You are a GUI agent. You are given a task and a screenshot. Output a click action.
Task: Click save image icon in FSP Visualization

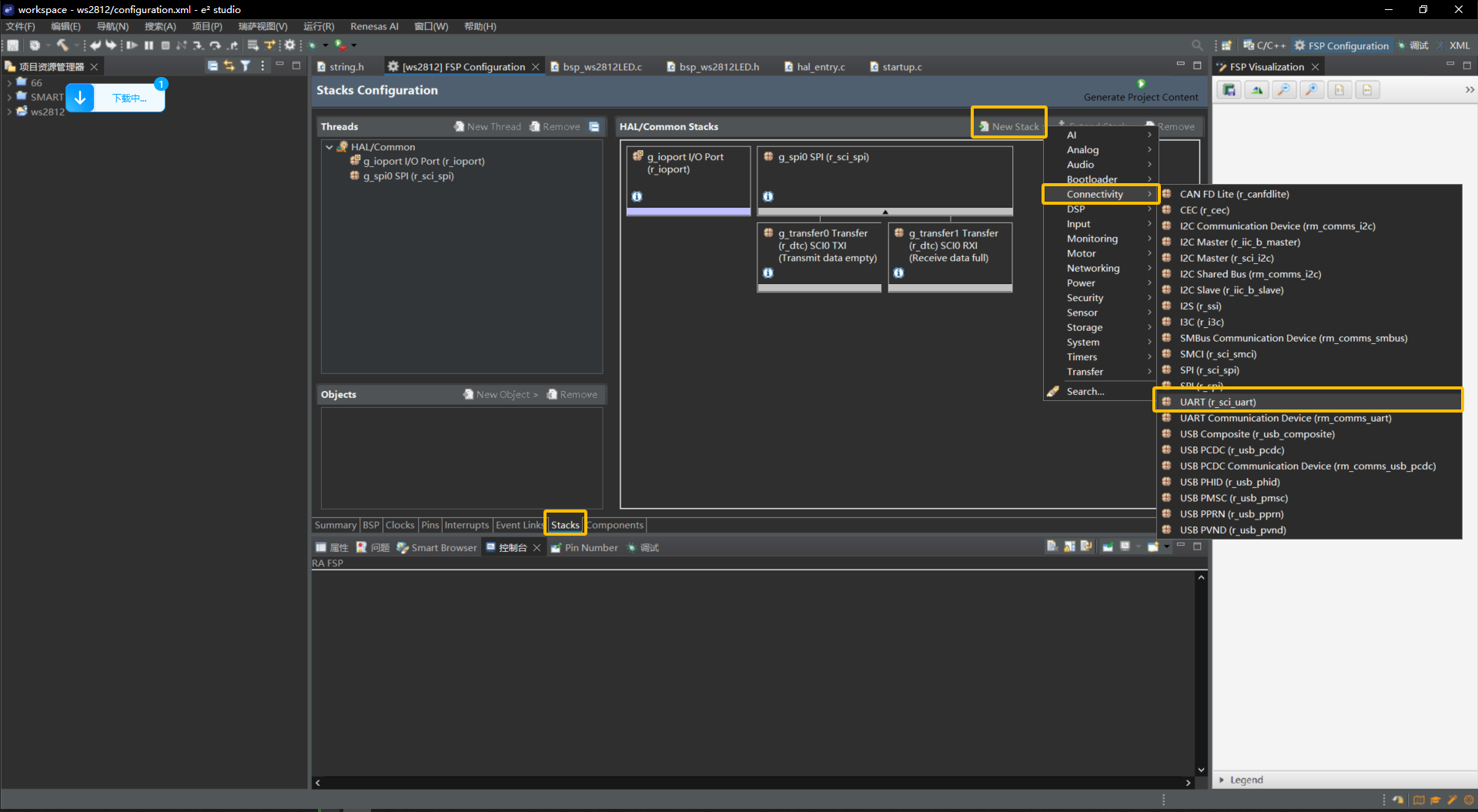(1229, 90)
